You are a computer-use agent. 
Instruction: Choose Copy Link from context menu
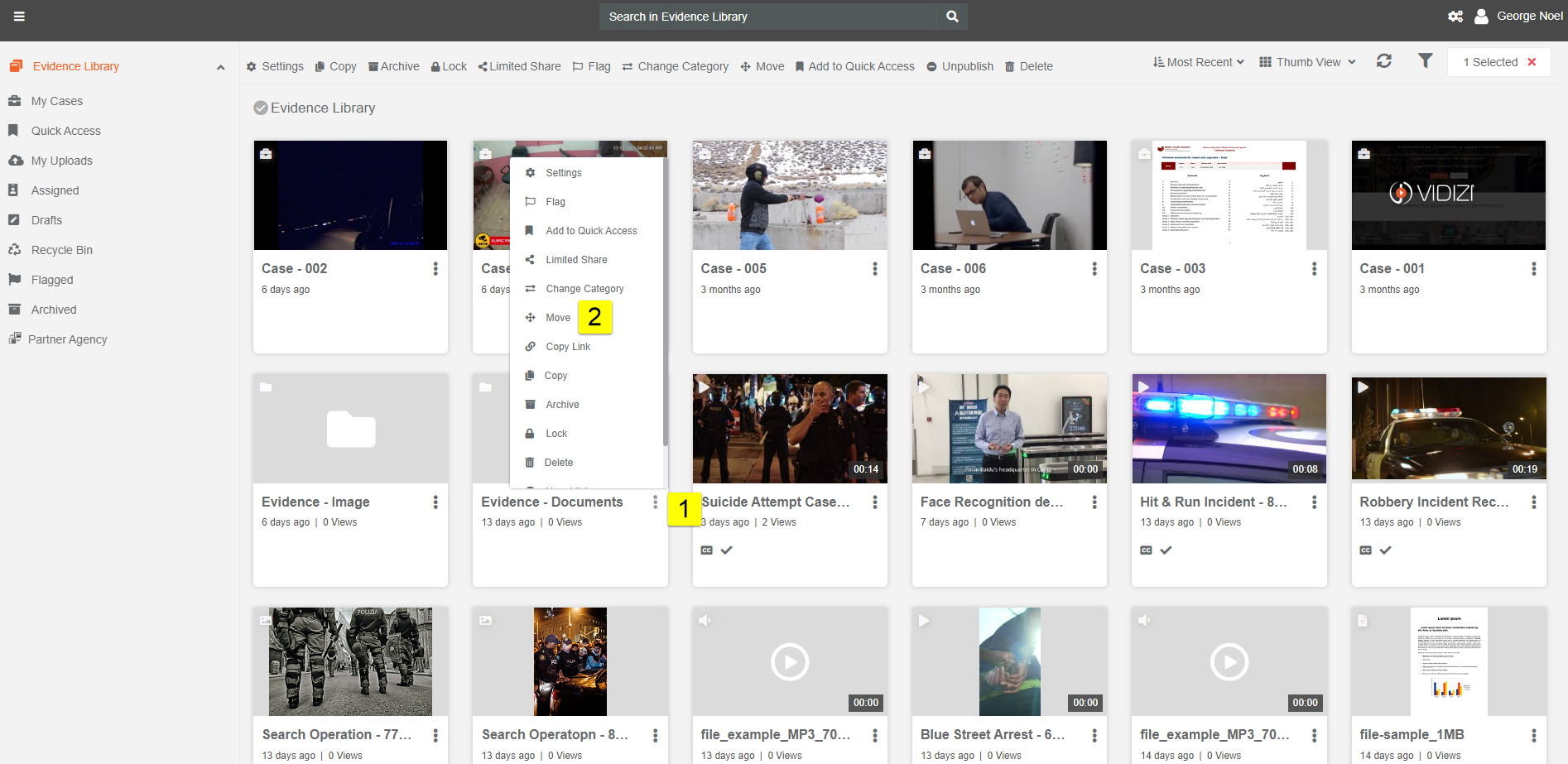(x=567, y=347)
